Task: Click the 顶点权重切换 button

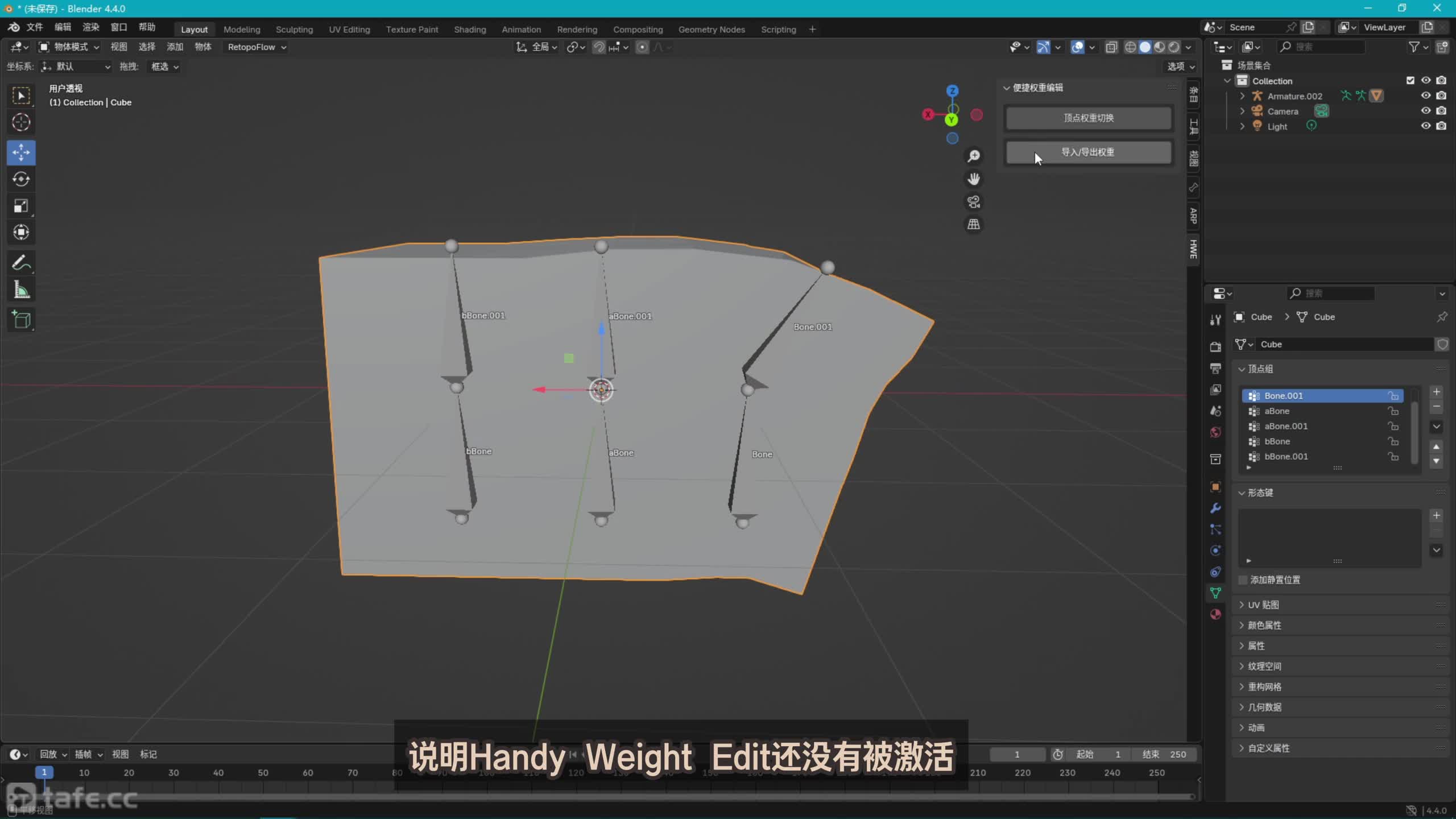Action: tap(1088, 118)
